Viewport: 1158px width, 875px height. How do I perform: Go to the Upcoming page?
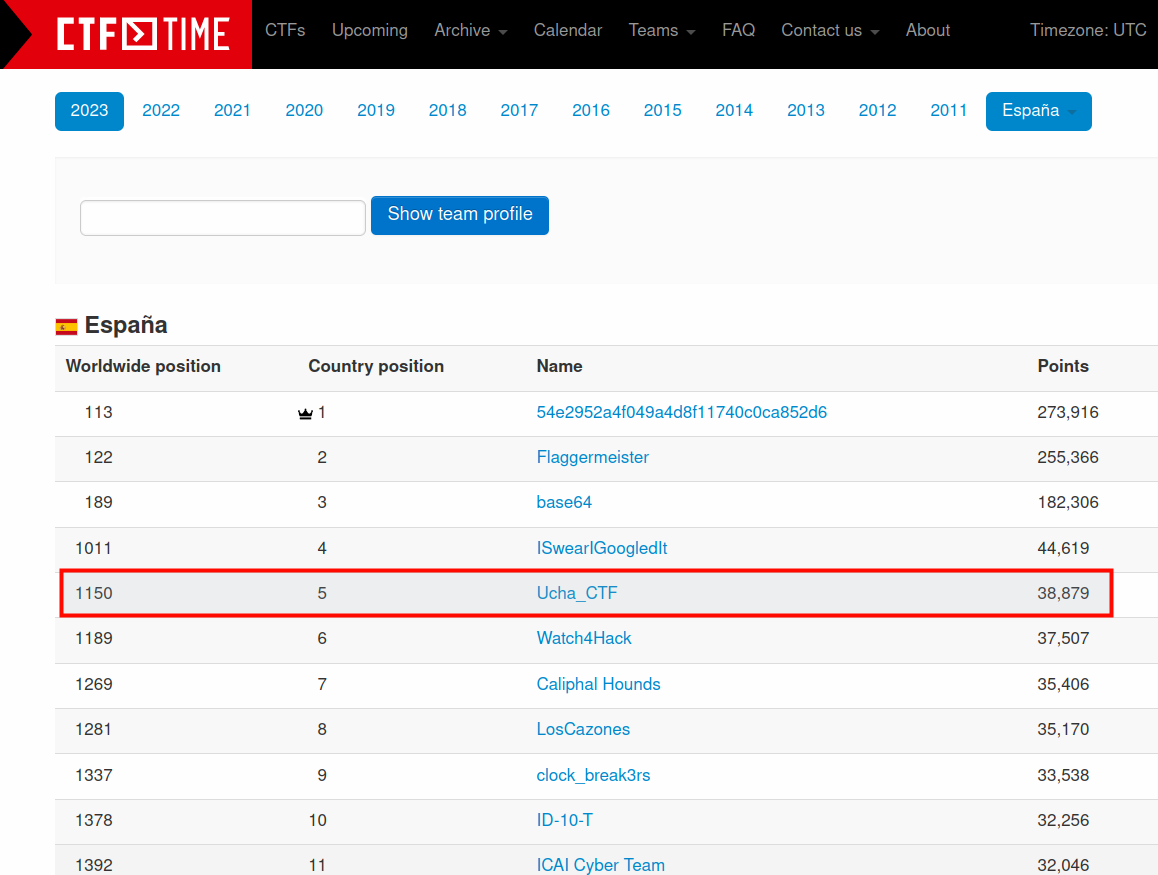click(369, 30)
